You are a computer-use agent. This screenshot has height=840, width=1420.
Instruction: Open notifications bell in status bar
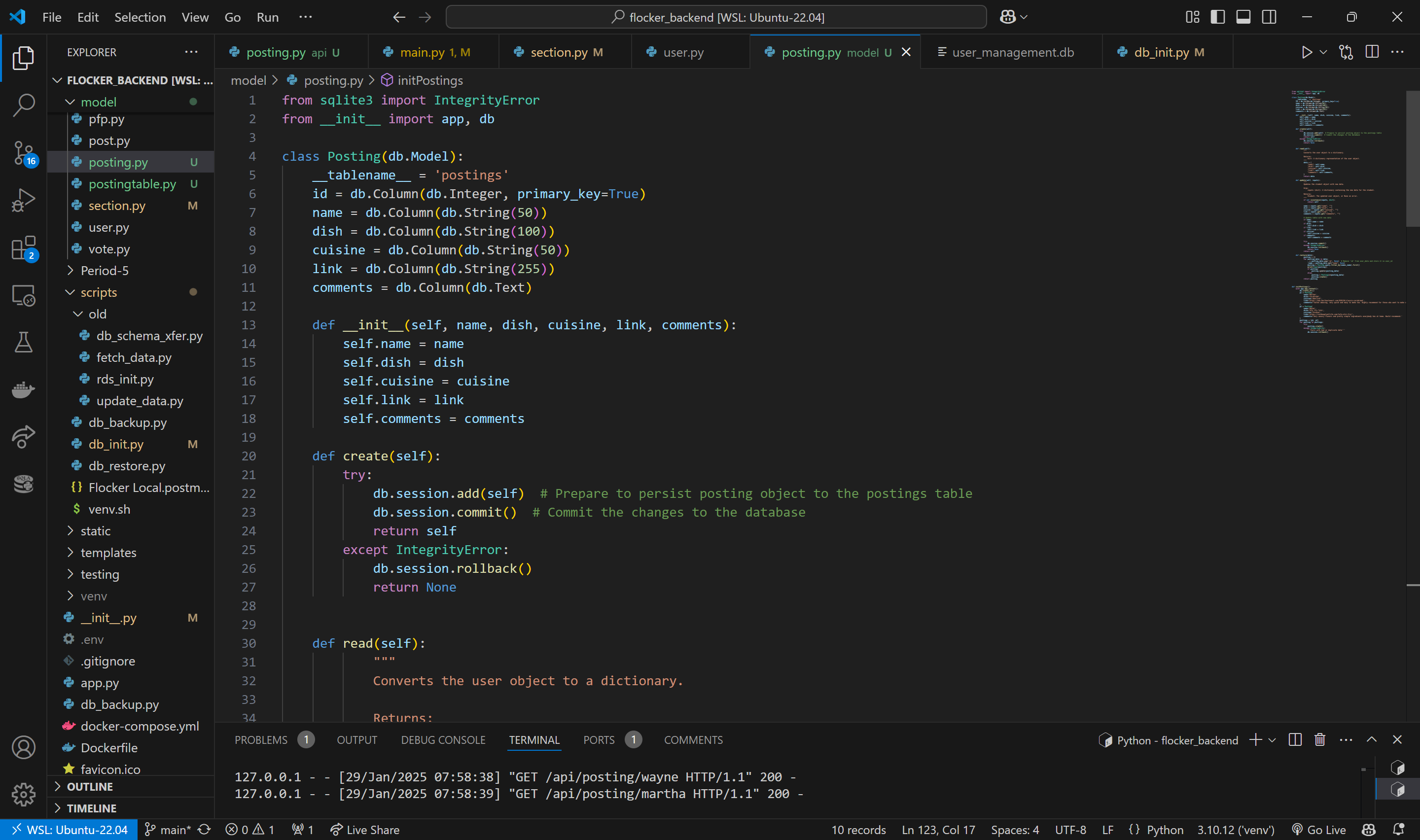[1398, 830]
